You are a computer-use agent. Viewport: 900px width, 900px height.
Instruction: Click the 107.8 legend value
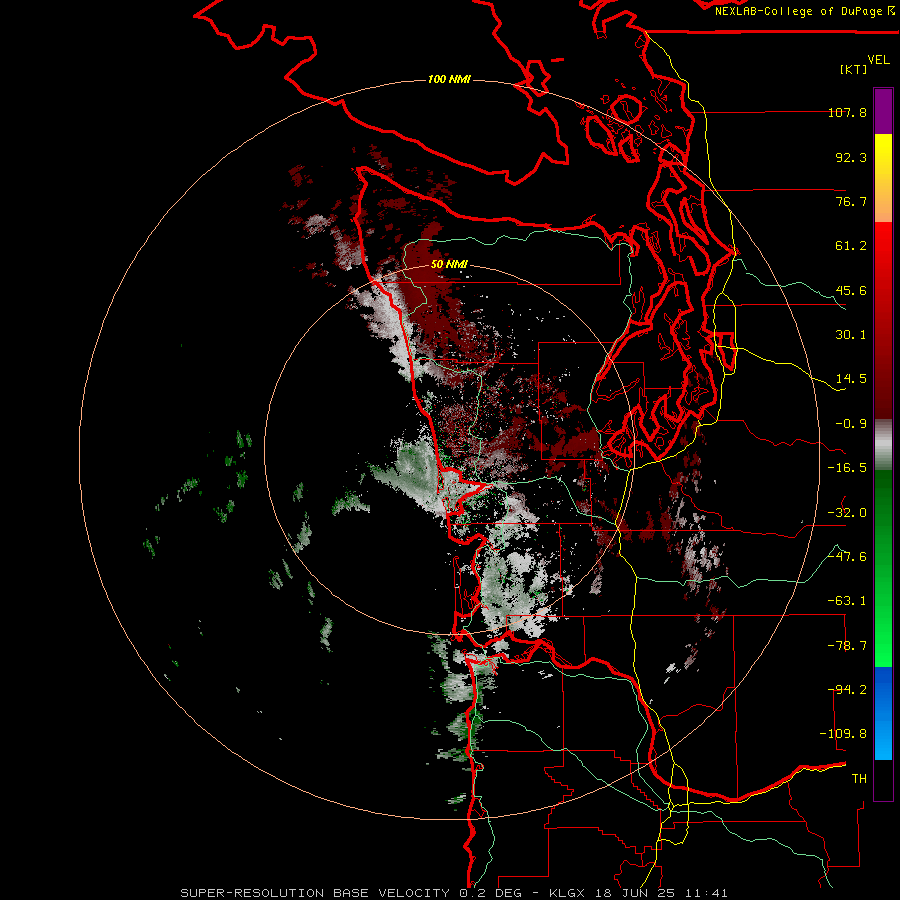(847, 112)
